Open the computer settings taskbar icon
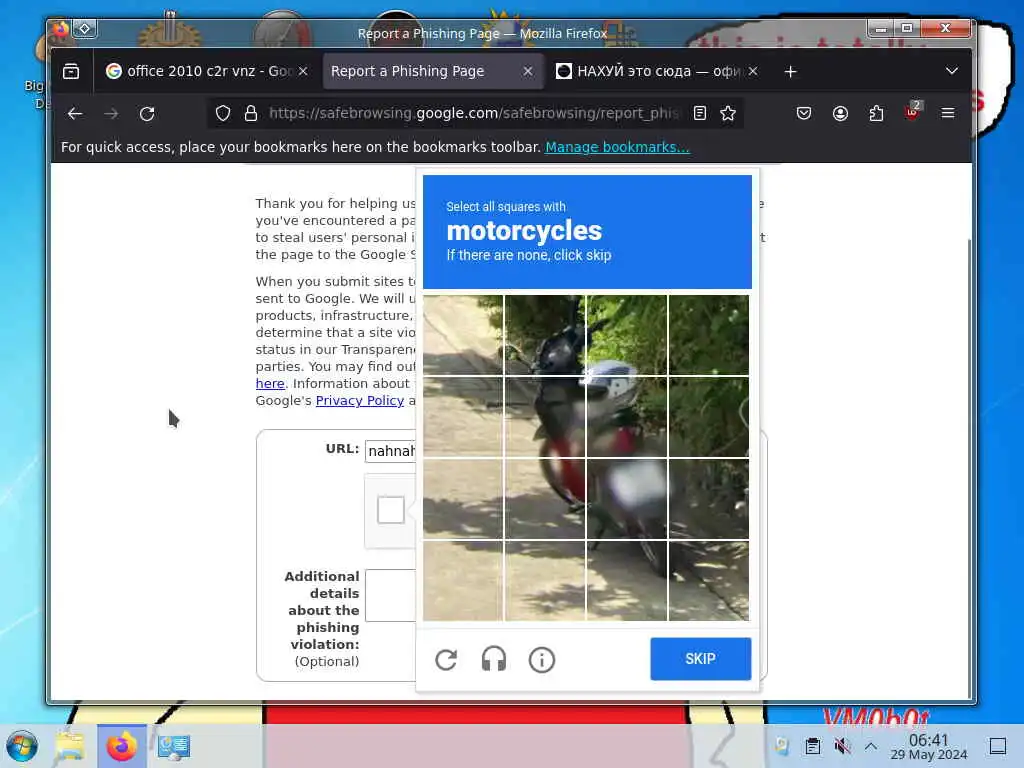The height and width of the screenshot is (768, 1024). pos(174,746)
